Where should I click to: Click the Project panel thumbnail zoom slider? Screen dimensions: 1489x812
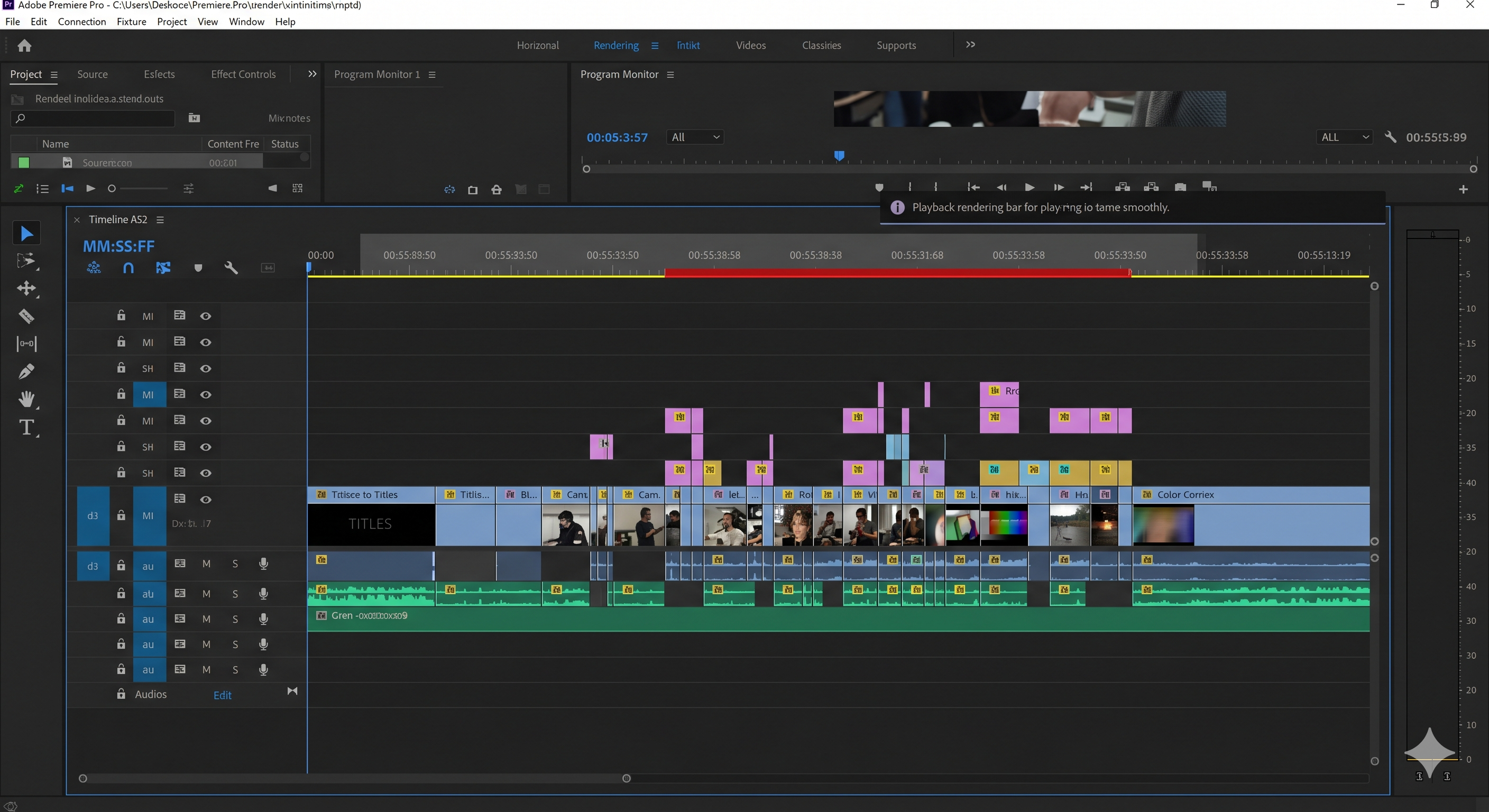tap(139, 188)
